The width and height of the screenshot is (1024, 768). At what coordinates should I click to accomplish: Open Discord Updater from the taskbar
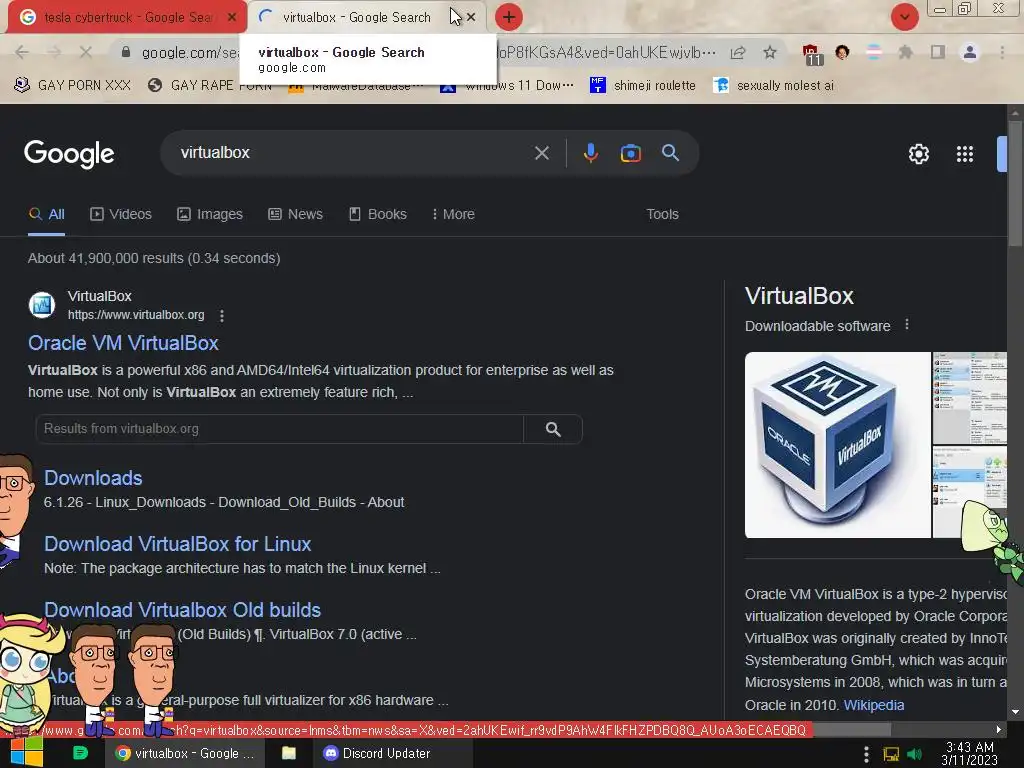point(391,753)
